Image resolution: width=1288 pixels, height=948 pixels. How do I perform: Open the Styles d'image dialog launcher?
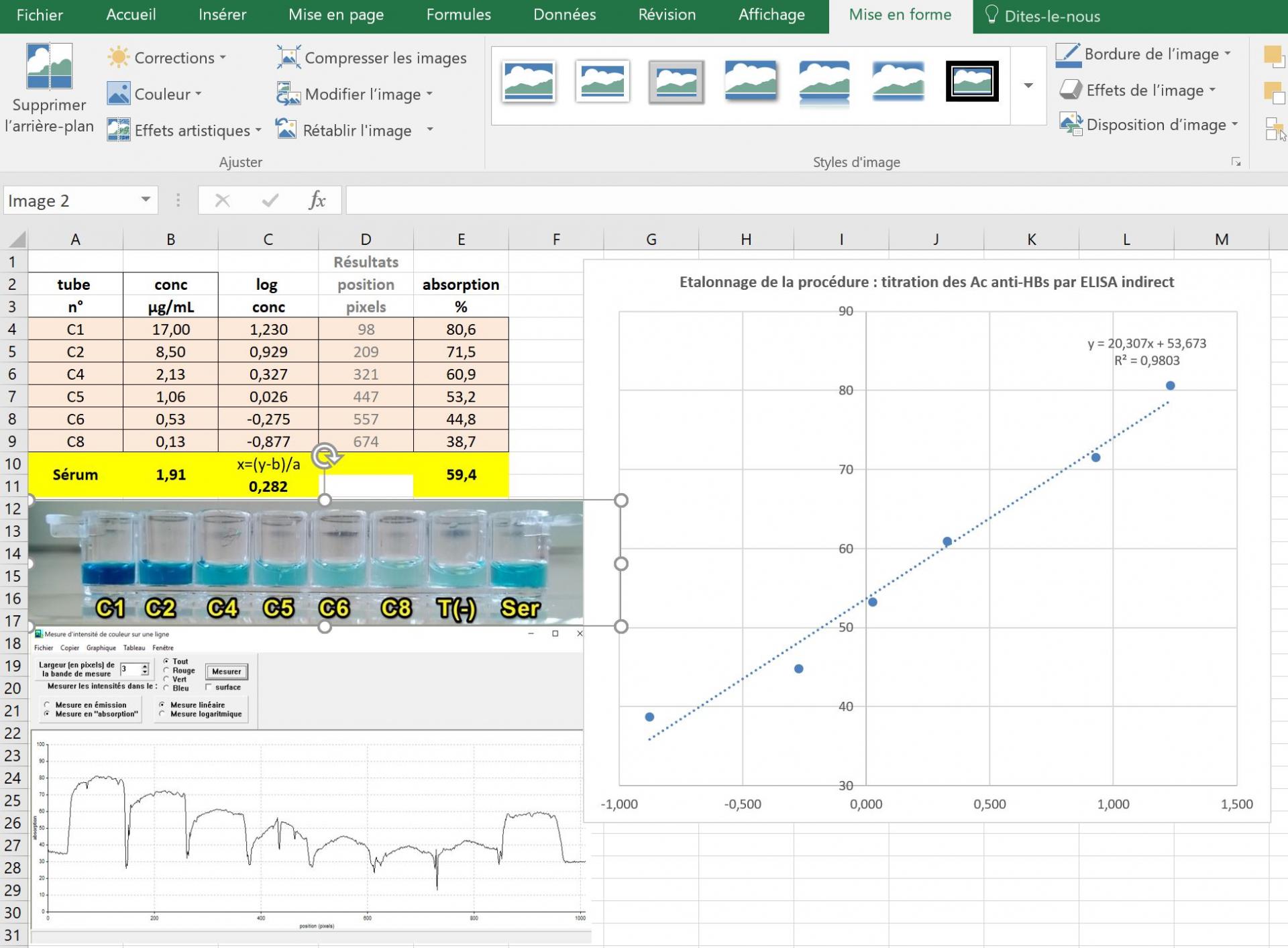[x=1236, y=161]
